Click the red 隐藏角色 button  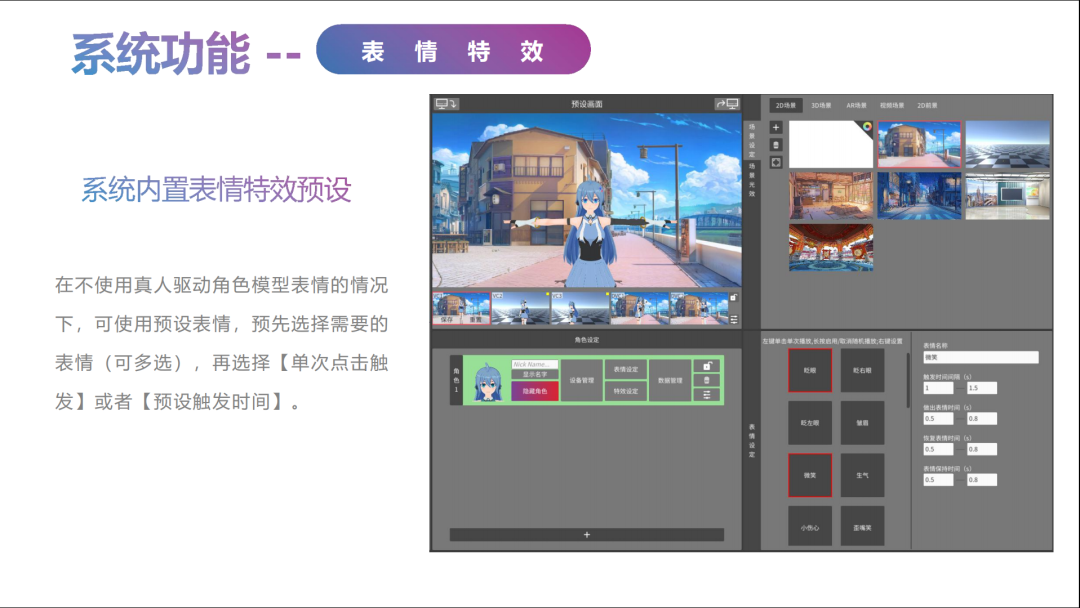[x=534, y=391]
